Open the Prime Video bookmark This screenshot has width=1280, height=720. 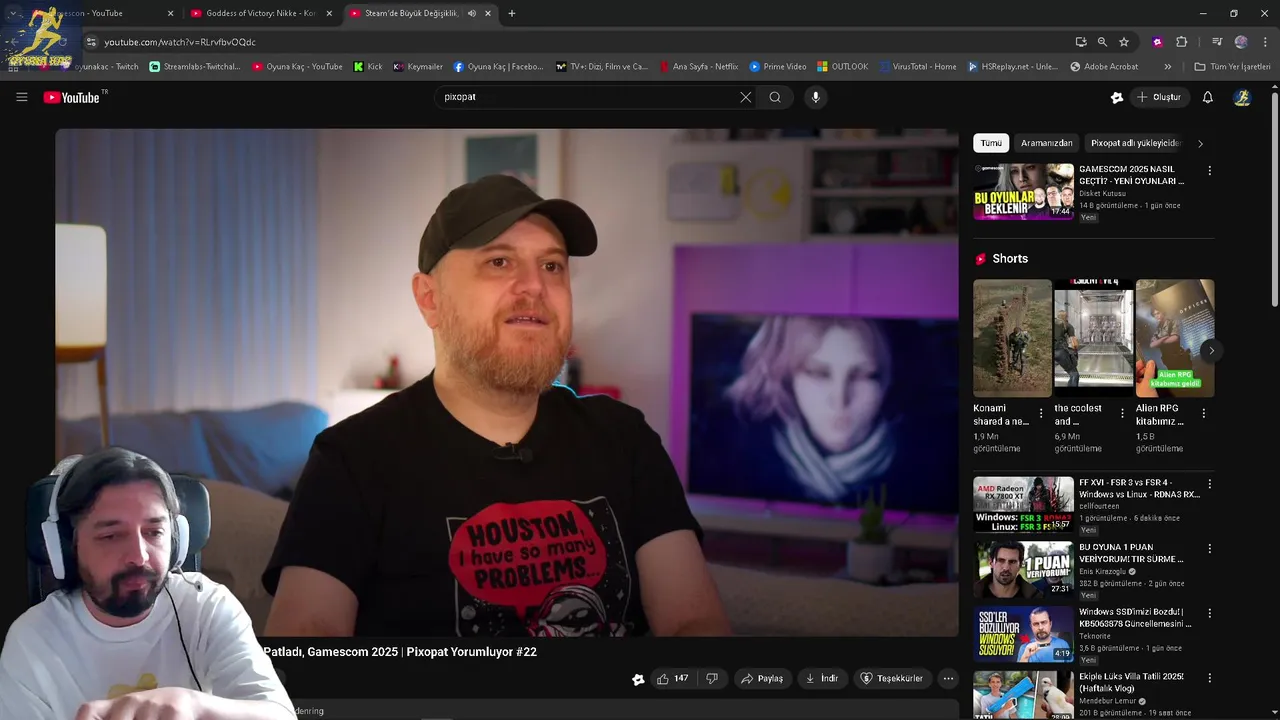(778, 67)
